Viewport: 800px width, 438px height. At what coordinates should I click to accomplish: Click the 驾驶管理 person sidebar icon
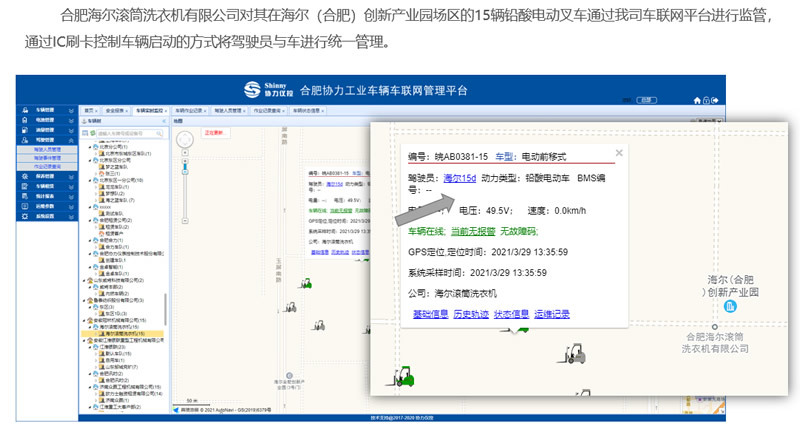coord(25,140)
